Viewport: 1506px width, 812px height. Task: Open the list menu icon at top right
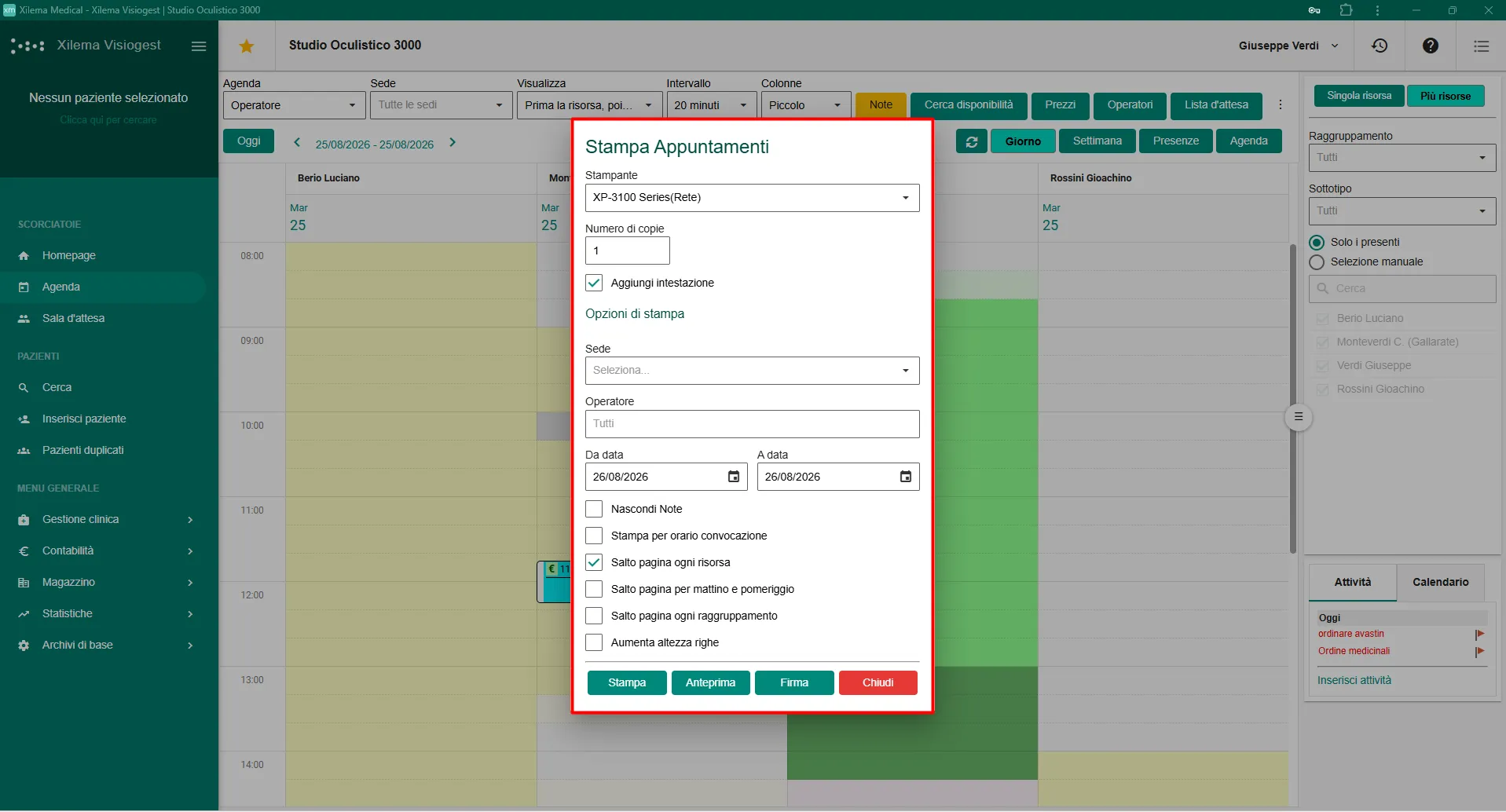[x=1482, y=46]
